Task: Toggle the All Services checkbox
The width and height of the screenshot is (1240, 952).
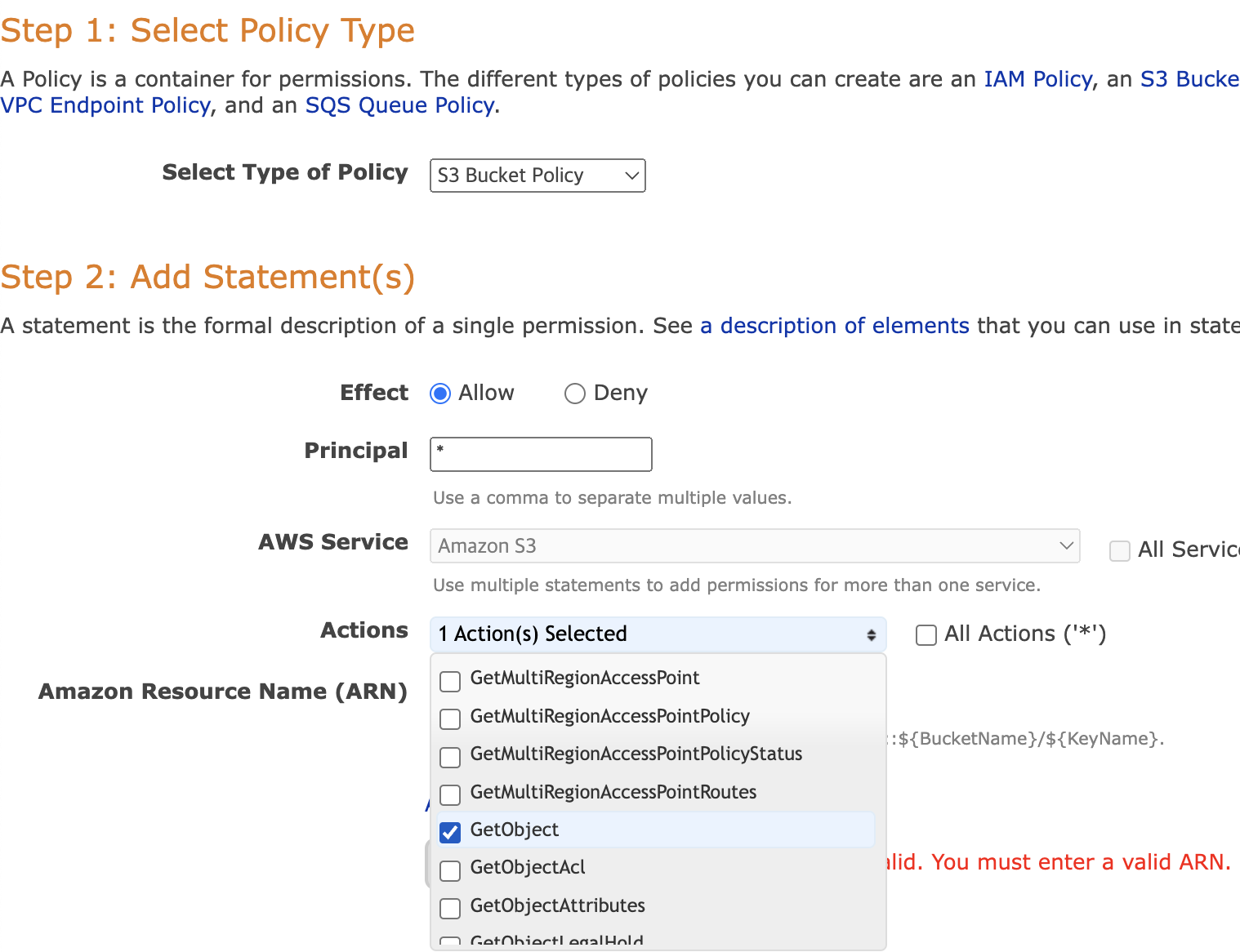Action: [1120, 551]
